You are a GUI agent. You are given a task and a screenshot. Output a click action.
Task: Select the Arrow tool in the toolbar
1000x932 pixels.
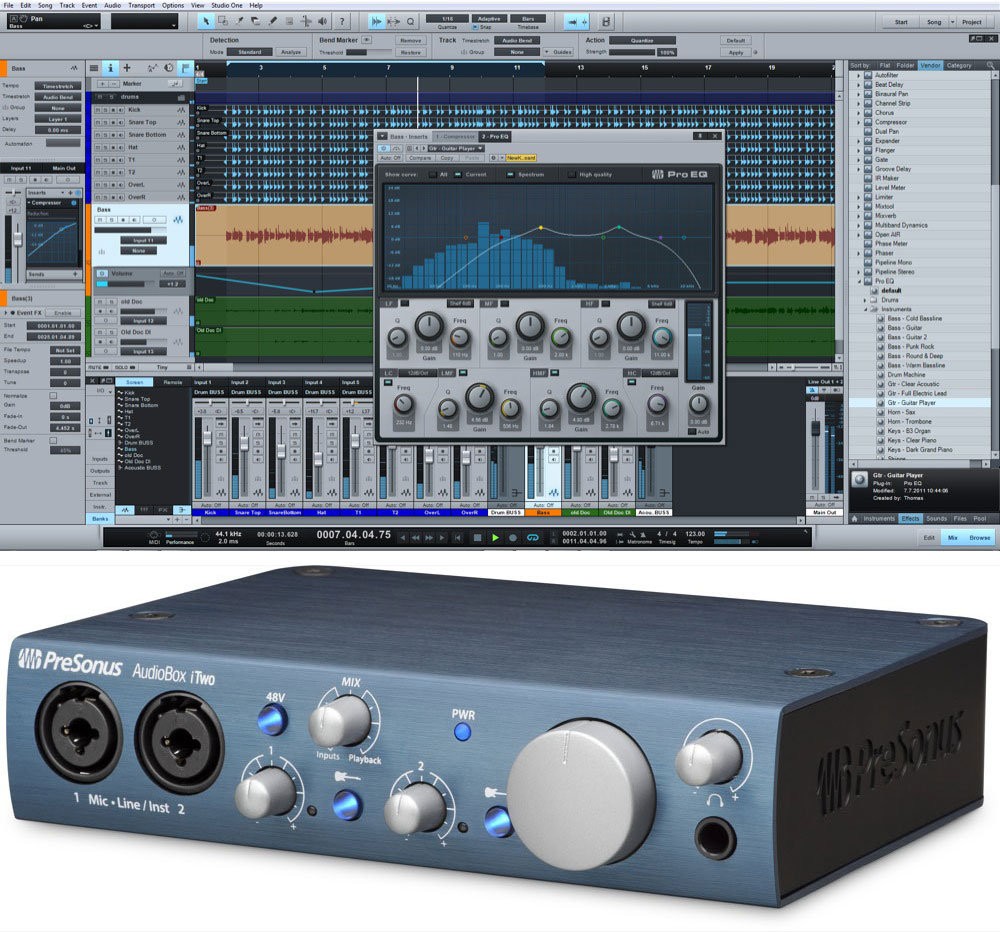(x=206, y=21)
